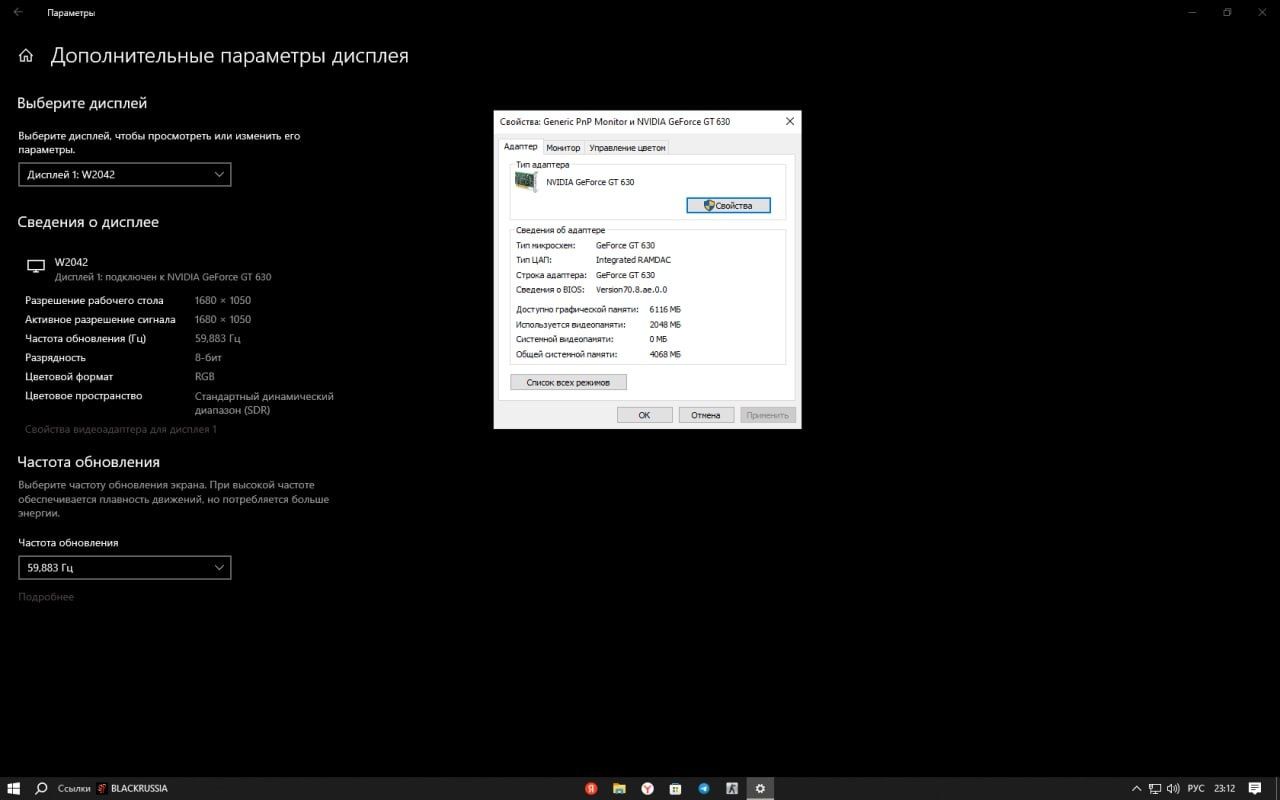Click the Settings gear taskbar icon
Image resolution: width=1280 pixels, height=800 pixels.
pos(761,788)
